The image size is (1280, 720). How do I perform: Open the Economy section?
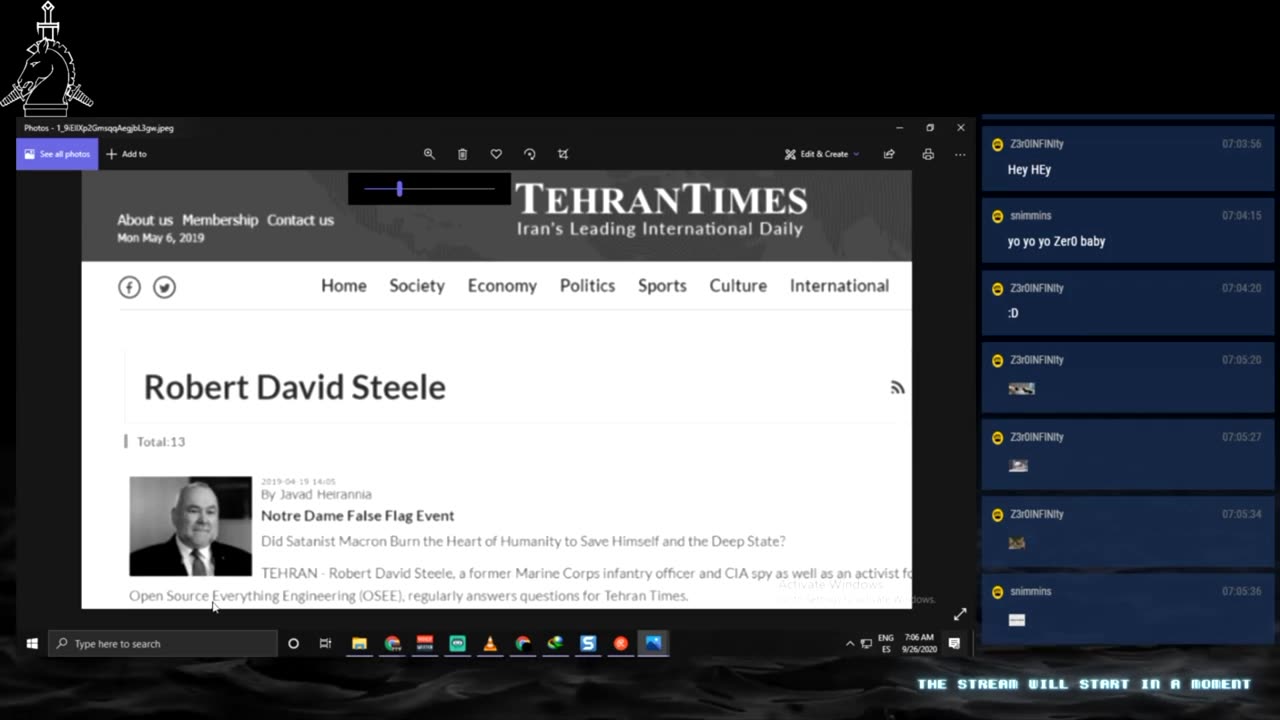tap(502, 286)
